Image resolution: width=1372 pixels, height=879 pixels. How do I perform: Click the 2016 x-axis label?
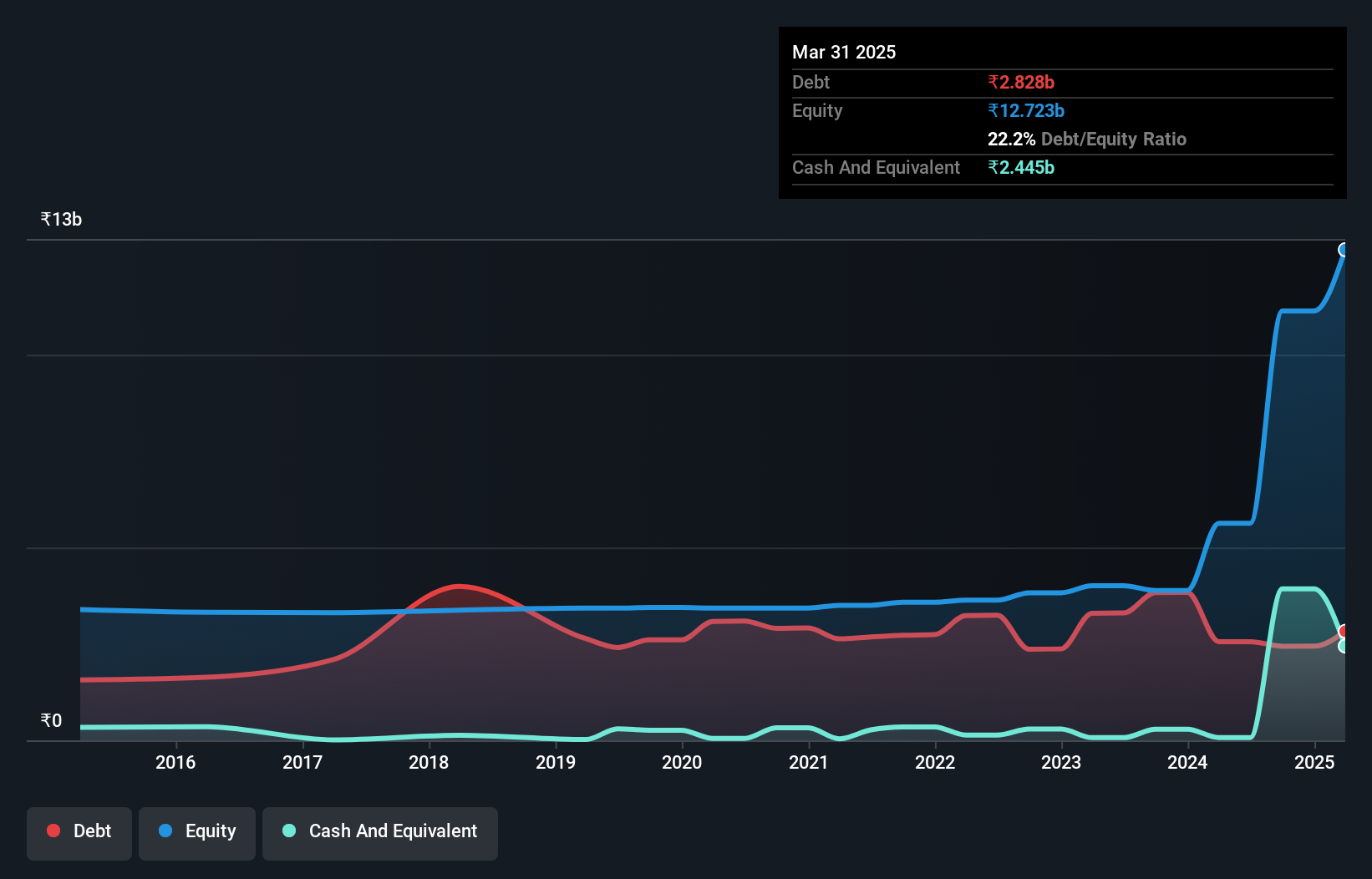[x=175, y=762]
